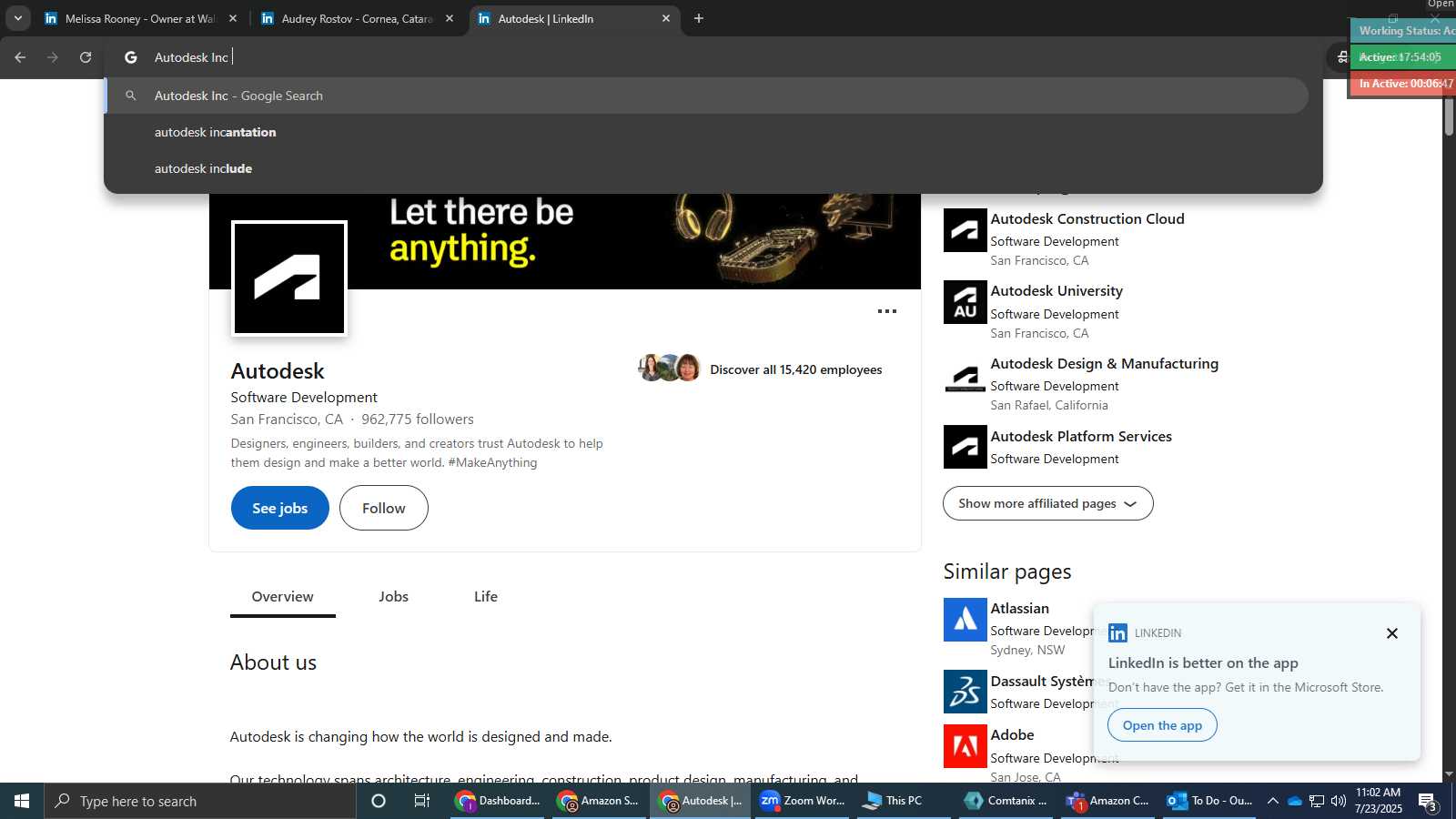Screen dimensions: 1456x819
Task: Dismiss the LinkedIn app popup
Action: tap(1392, 633)
